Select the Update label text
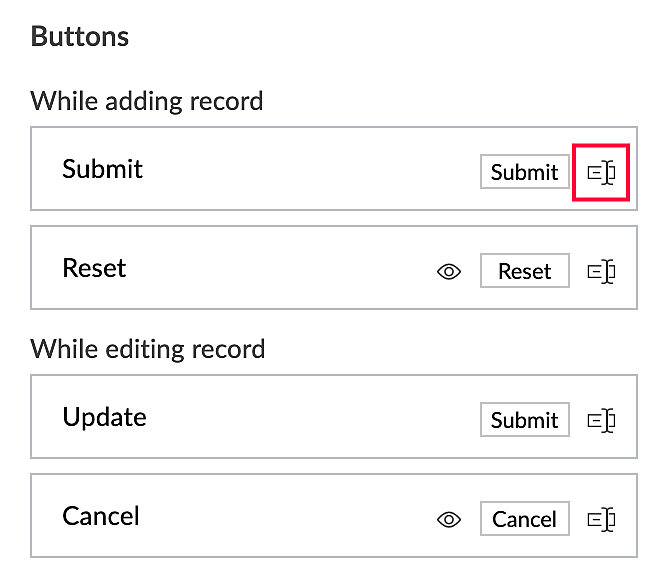Viewport: 666px width, 588px height. click(104, 417)
